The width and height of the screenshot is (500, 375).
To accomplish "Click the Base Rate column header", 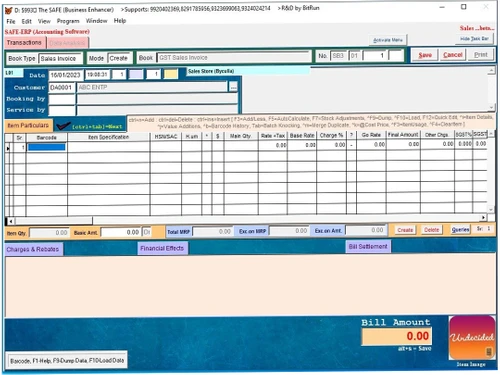I will (x=302, y=136).
